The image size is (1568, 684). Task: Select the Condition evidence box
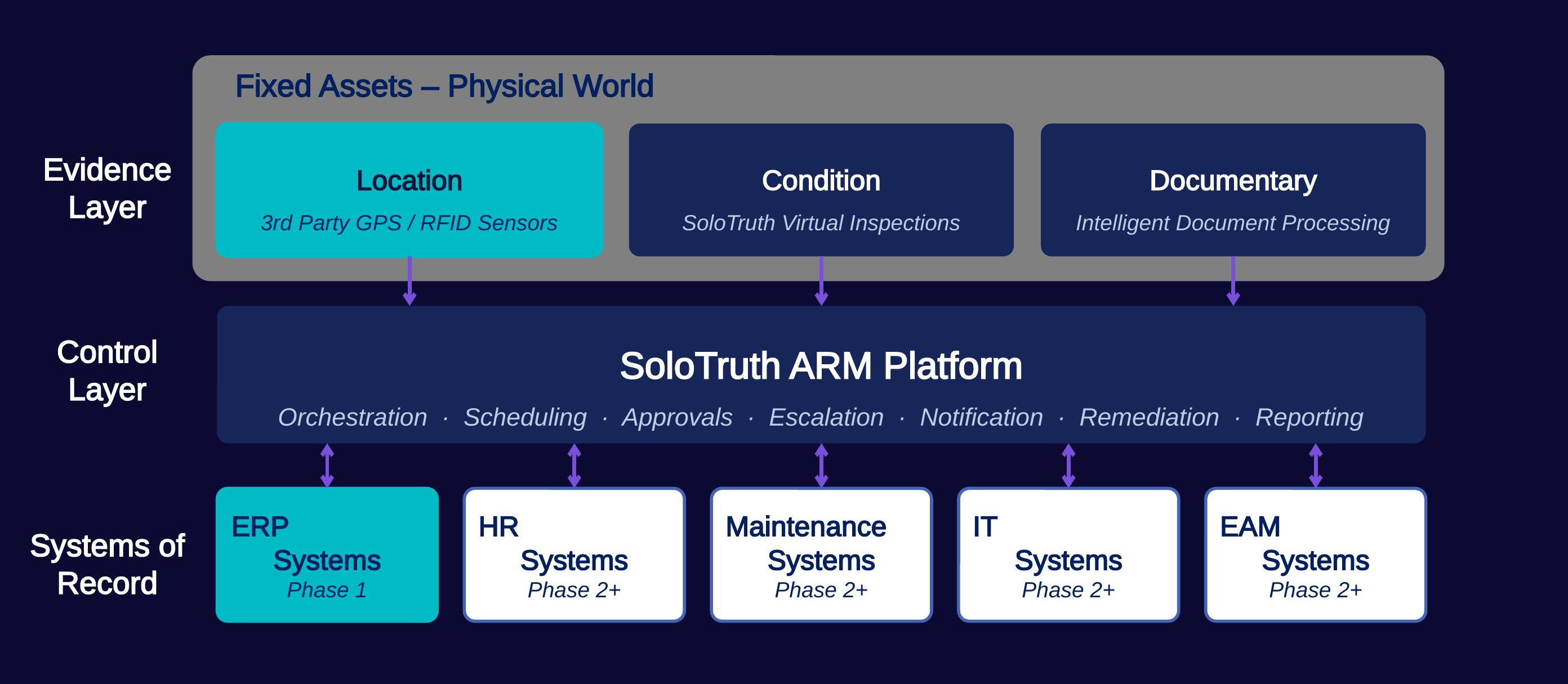pos(821,190)
